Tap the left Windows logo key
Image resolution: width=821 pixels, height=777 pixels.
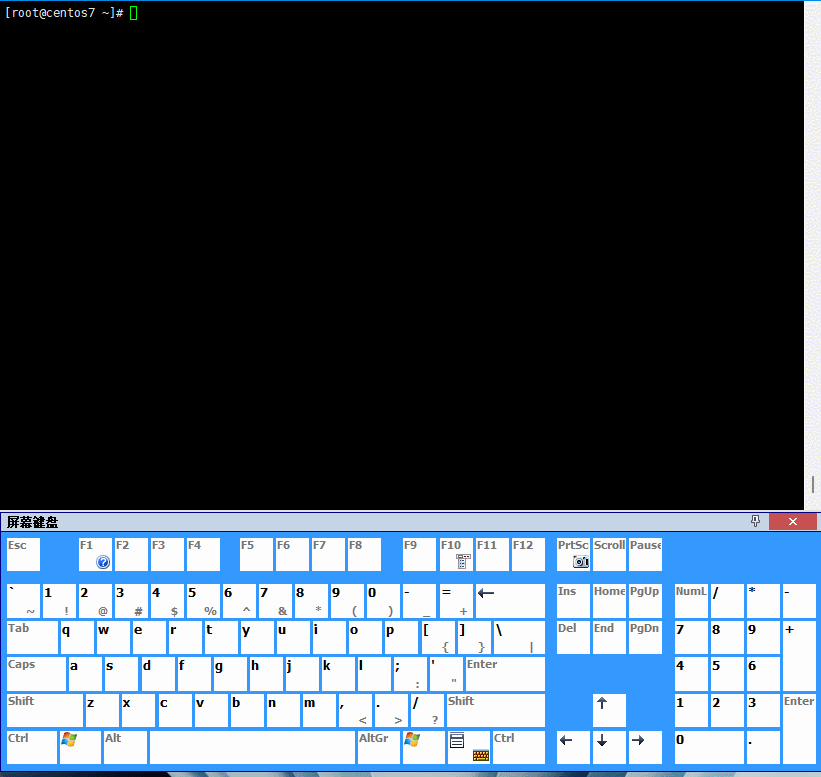pyautogui.click(x=80, y=748)
